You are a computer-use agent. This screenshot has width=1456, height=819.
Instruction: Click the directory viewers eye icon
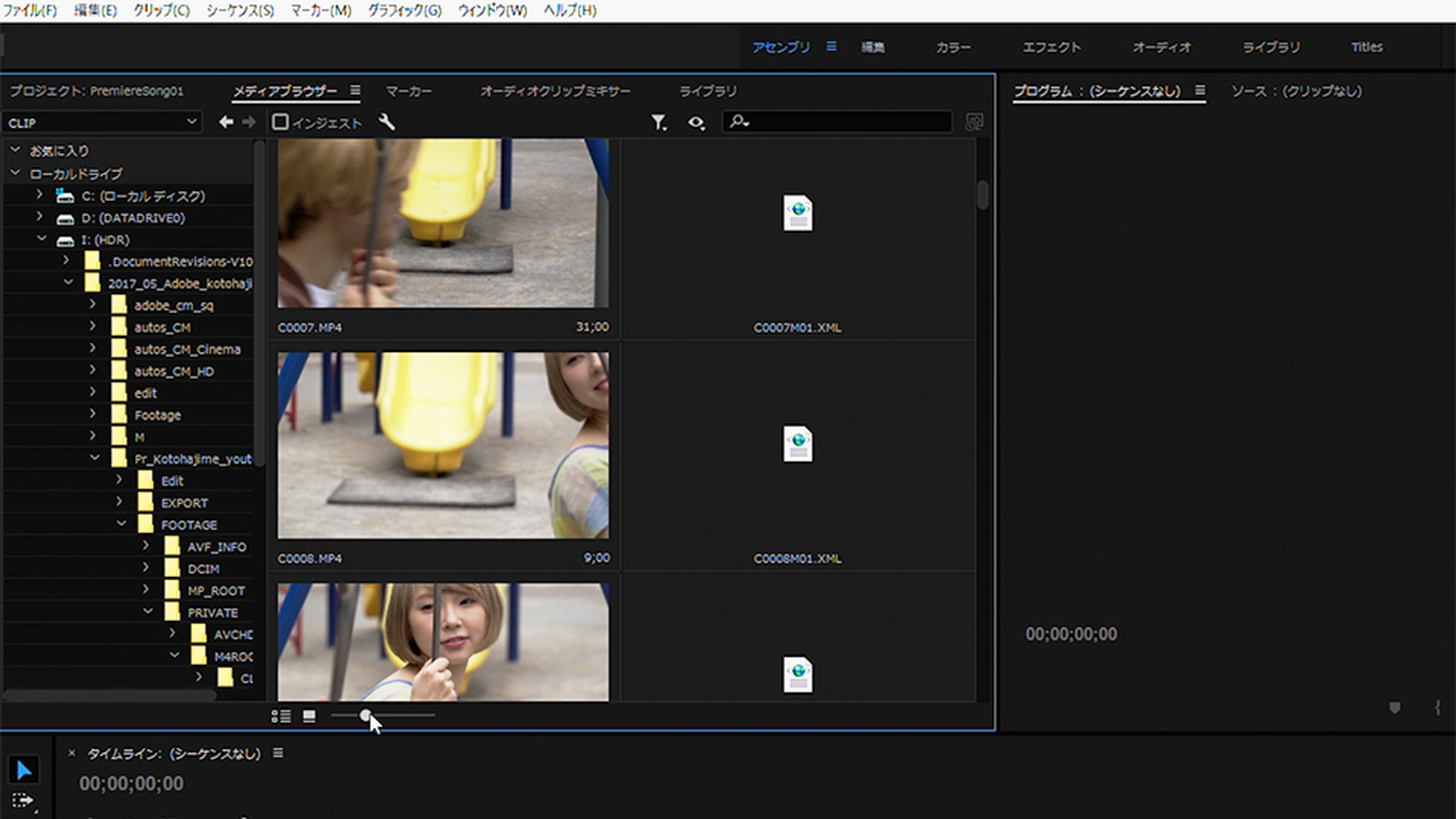(695, 123)
